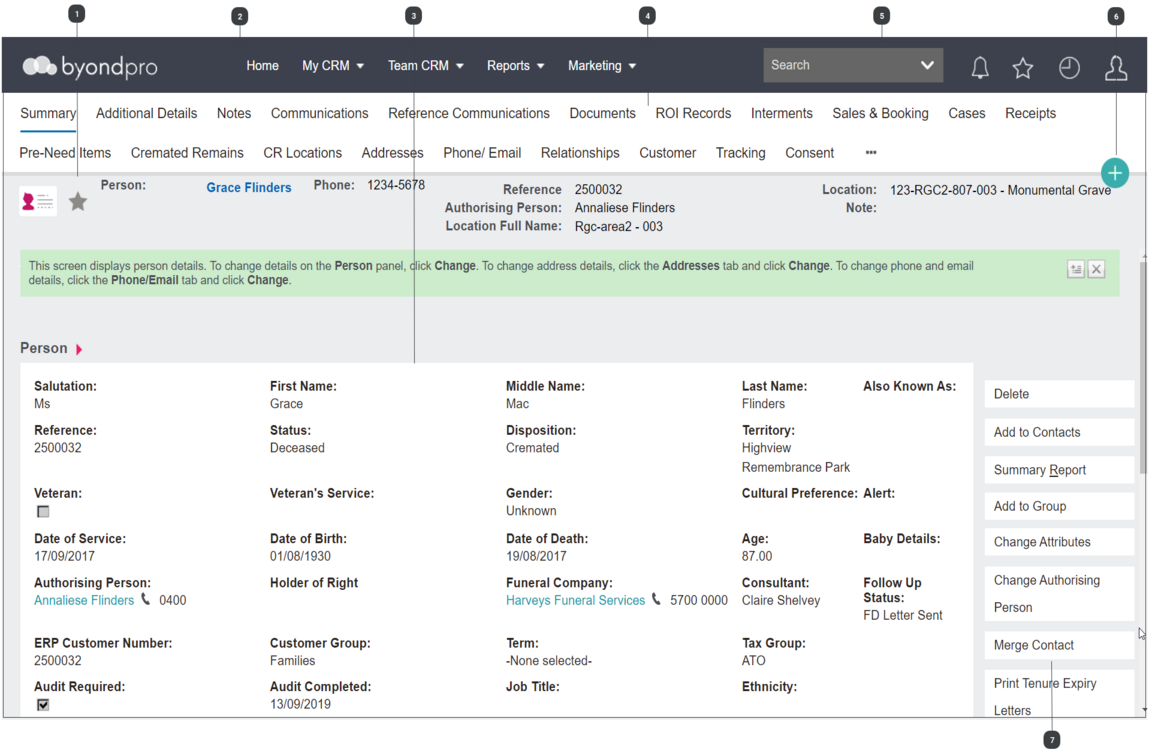Click the Add to Group button

[1059, 506]
